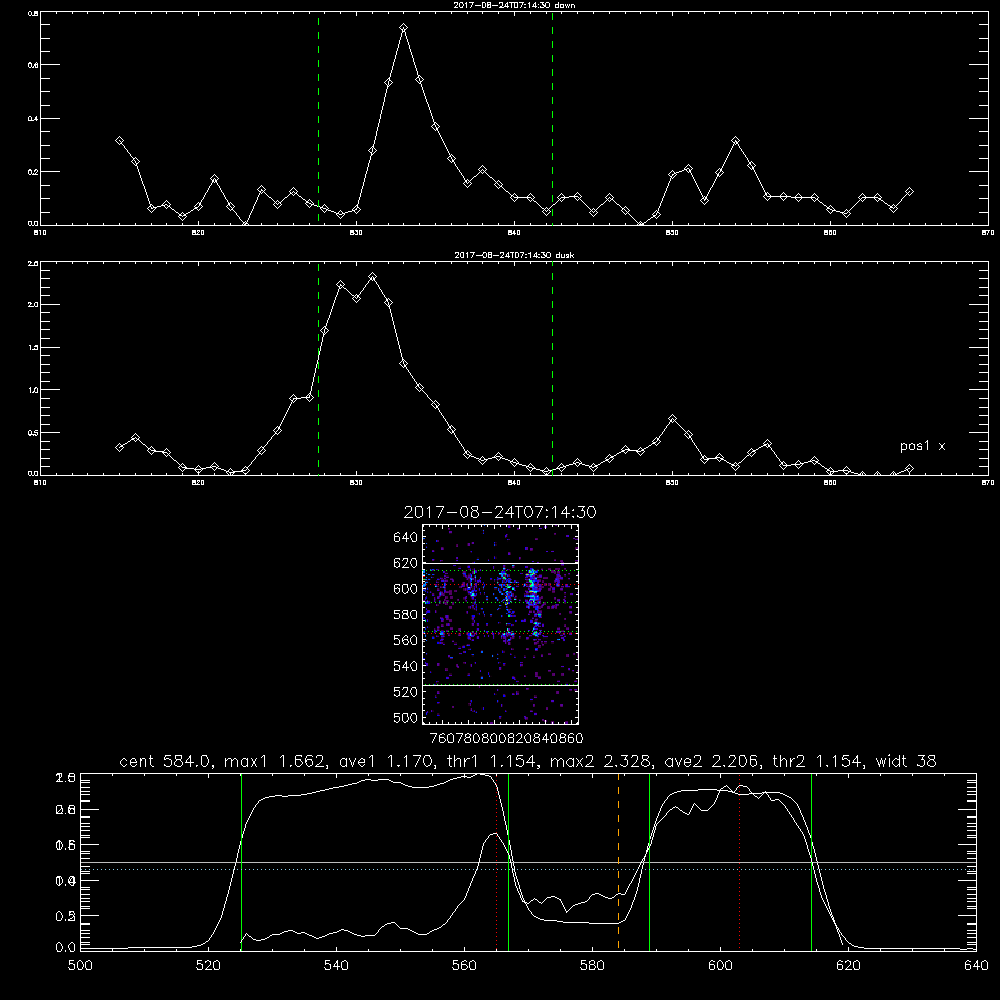Click the 'widt 38' value
Image resolution: width=1000 pixels, height=1000 pixels.
906,761
